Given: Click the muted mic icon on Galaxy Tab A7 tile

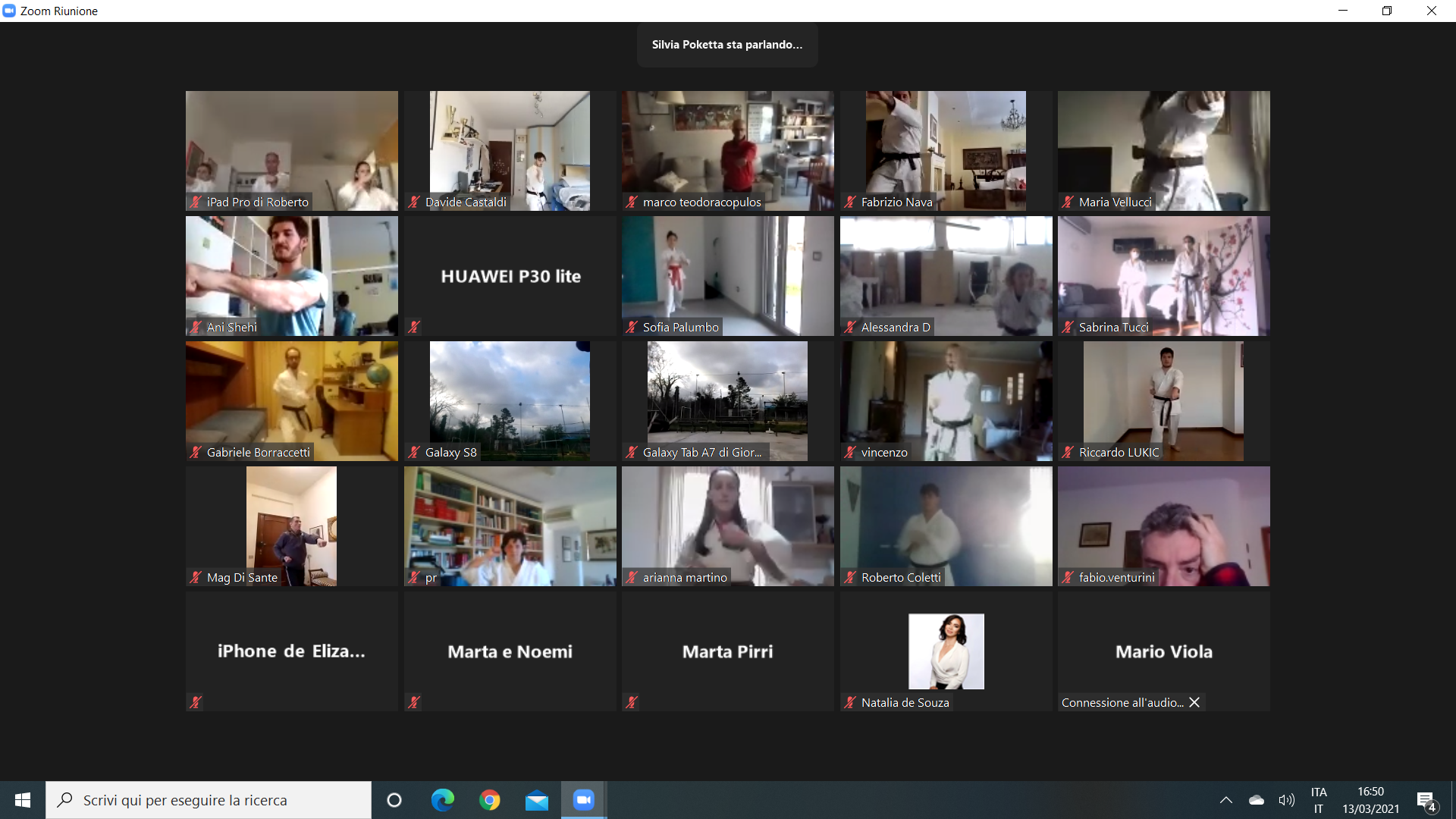Looking at the screenshot, I should coord(632,452).
